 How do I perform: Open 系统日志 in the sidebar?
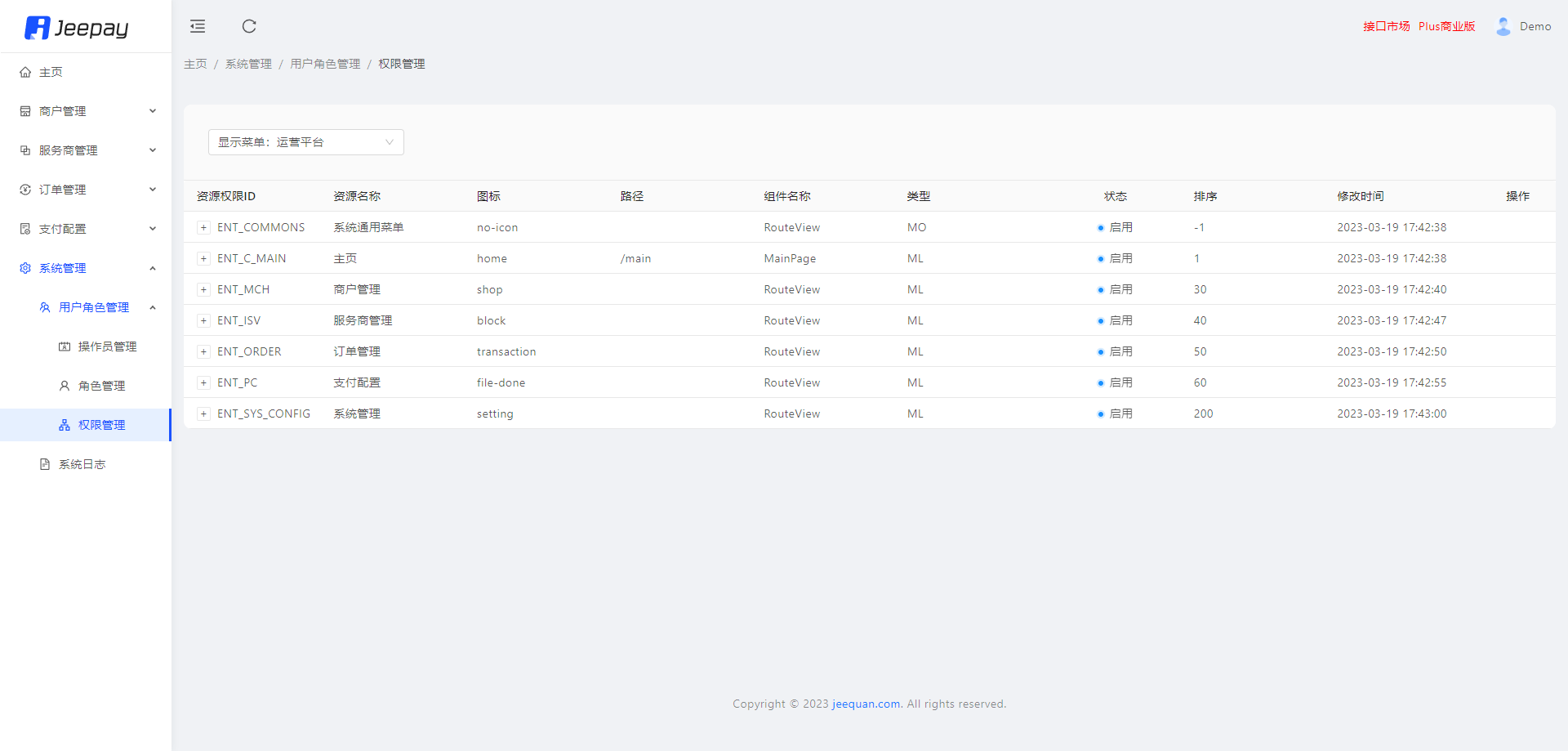tap(82, 464)
